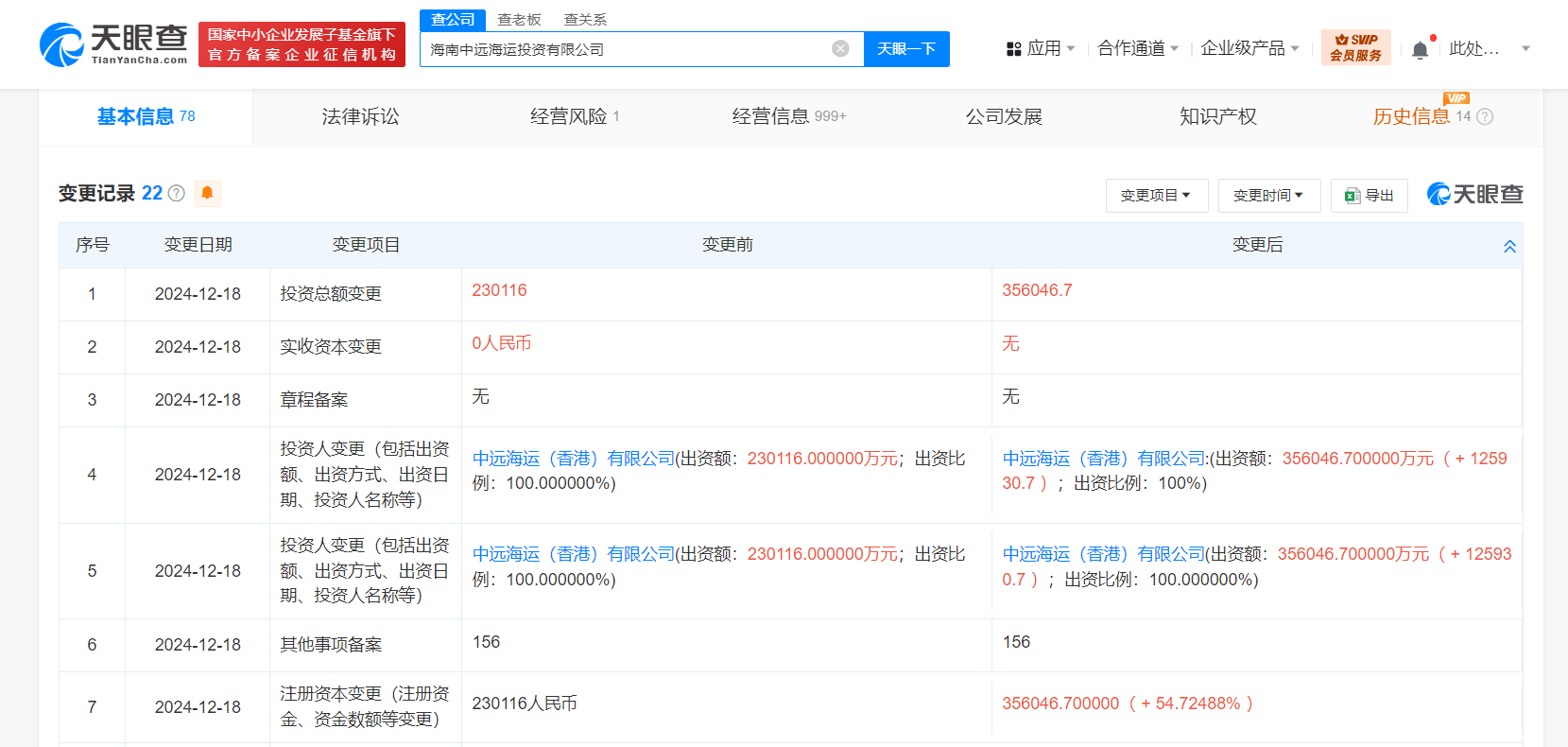Export records with 导出 button
Viewport: 1568px width, 747px height.
[x=1370, y=196]
